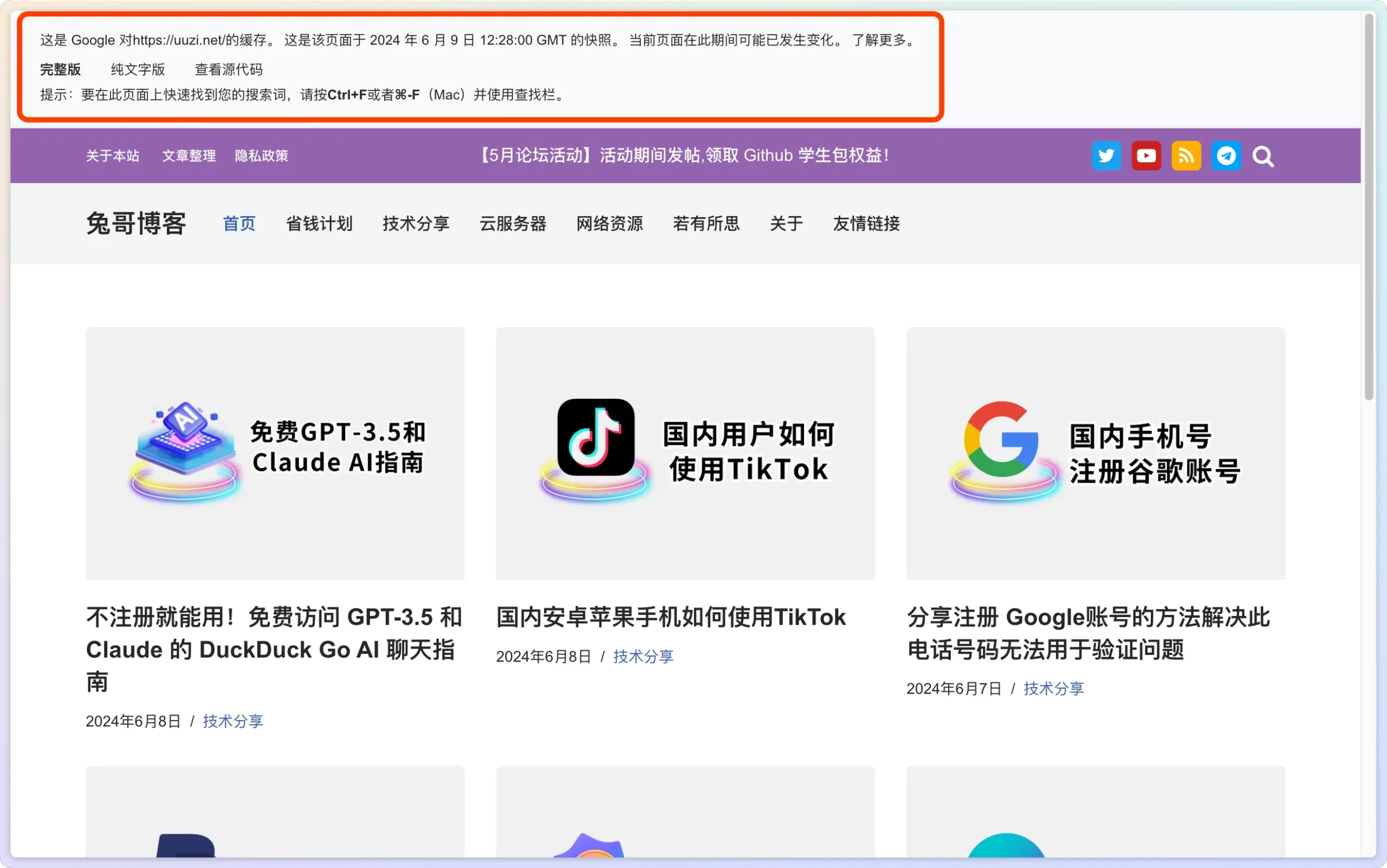Open the 关于本站 top link
This screenshot has height=868, width=1387.
point(113,156)
